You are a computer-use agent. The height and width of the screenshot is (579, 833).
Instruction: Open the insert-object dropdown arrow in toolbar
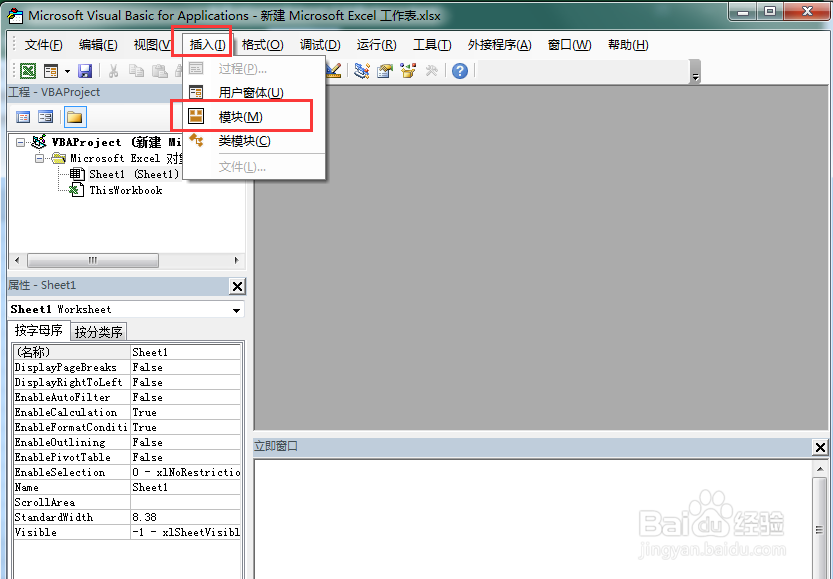[x=67, y=71]
